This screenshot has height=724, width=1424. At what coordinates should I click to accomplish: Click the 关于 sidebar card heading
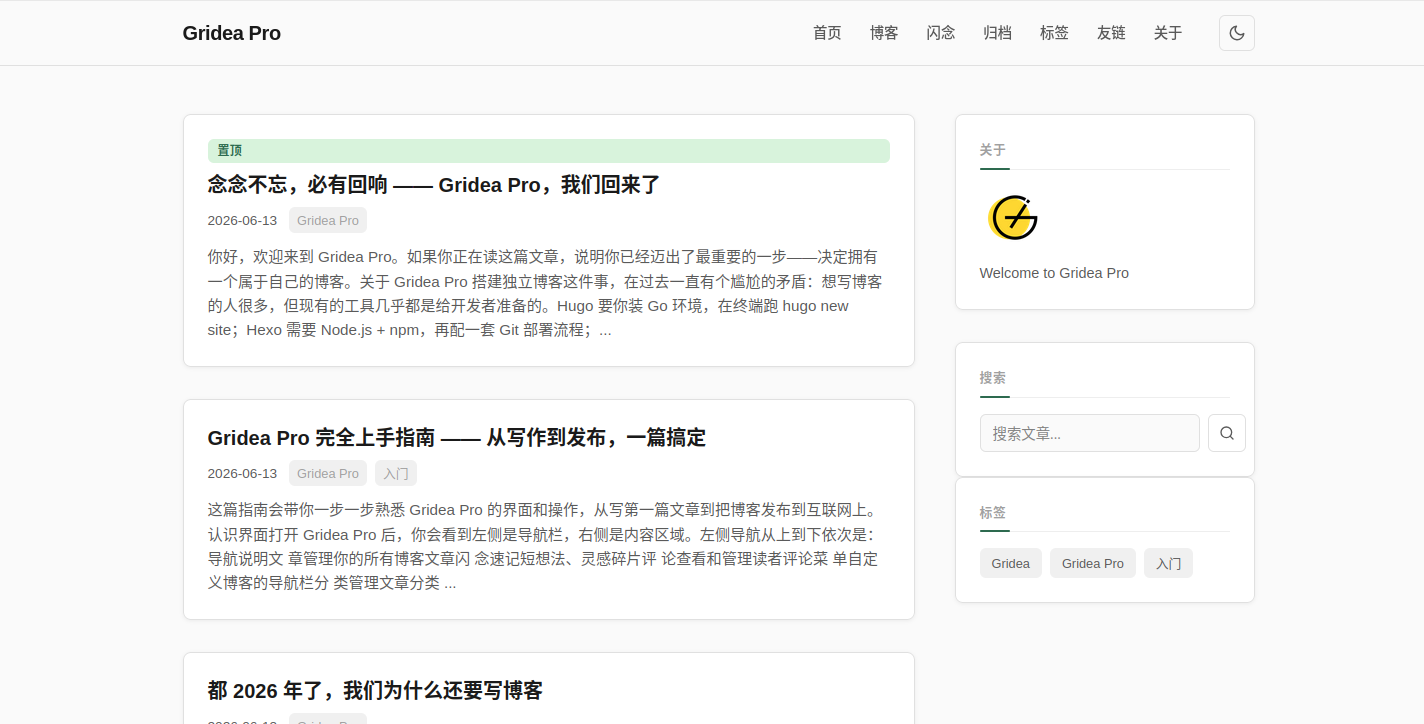[993, 149]
